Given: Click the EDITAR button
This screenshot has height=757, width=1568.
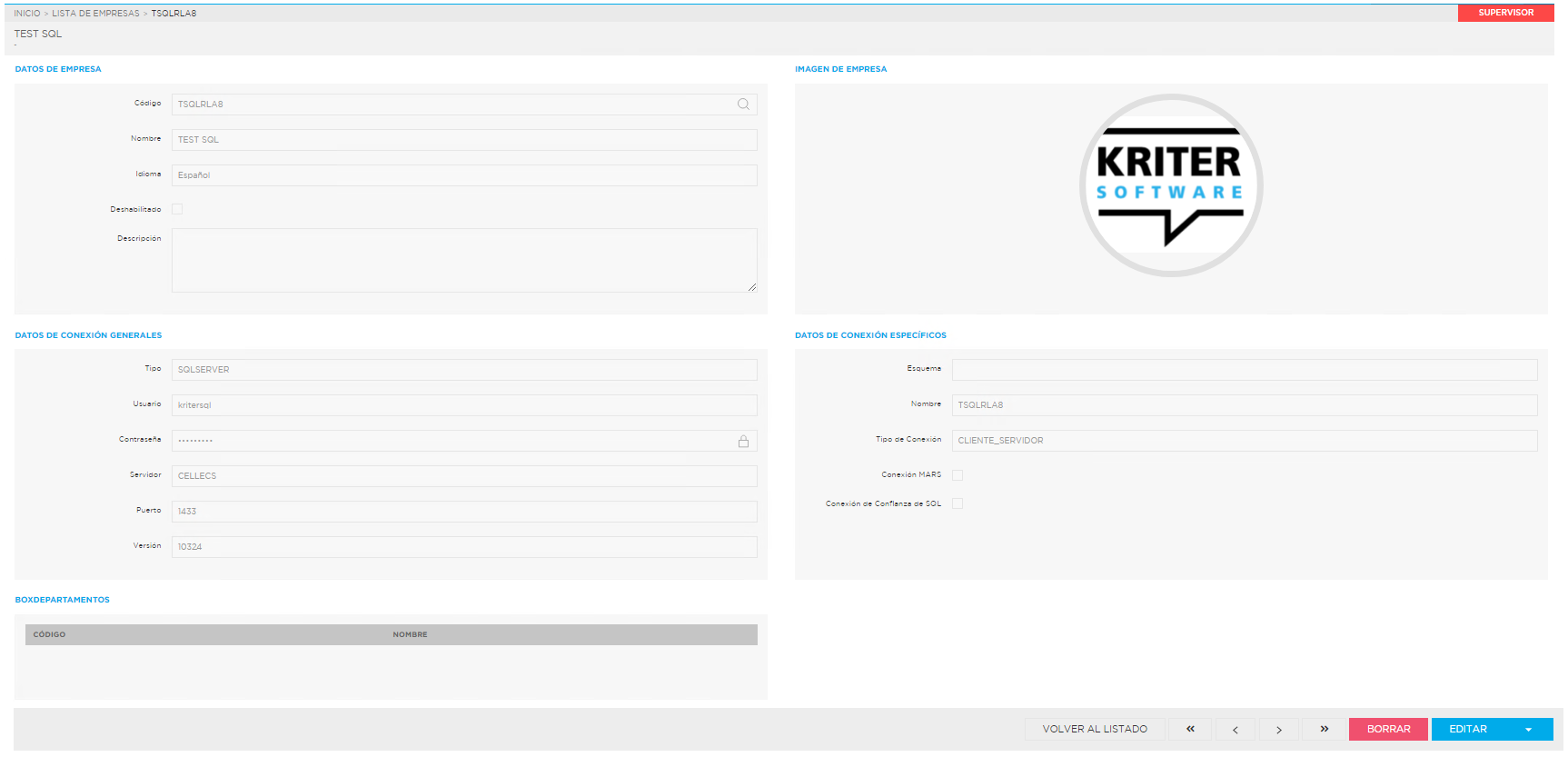Looking at the screenshot, I should (1468, 729).
